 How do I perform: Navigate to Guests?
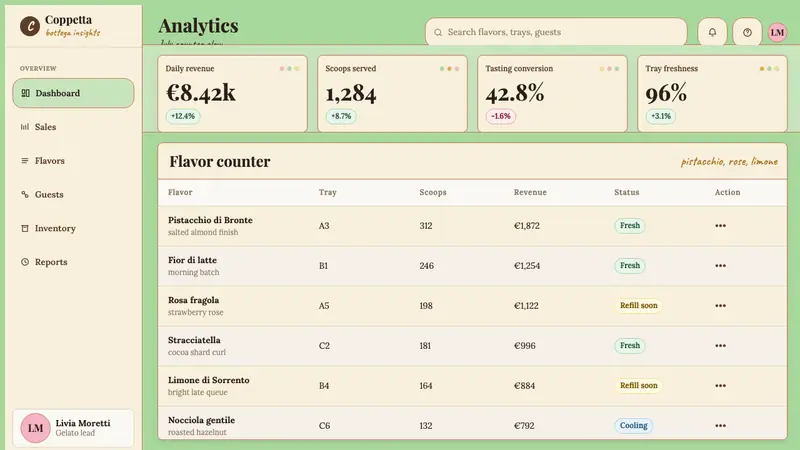[73, 194]
